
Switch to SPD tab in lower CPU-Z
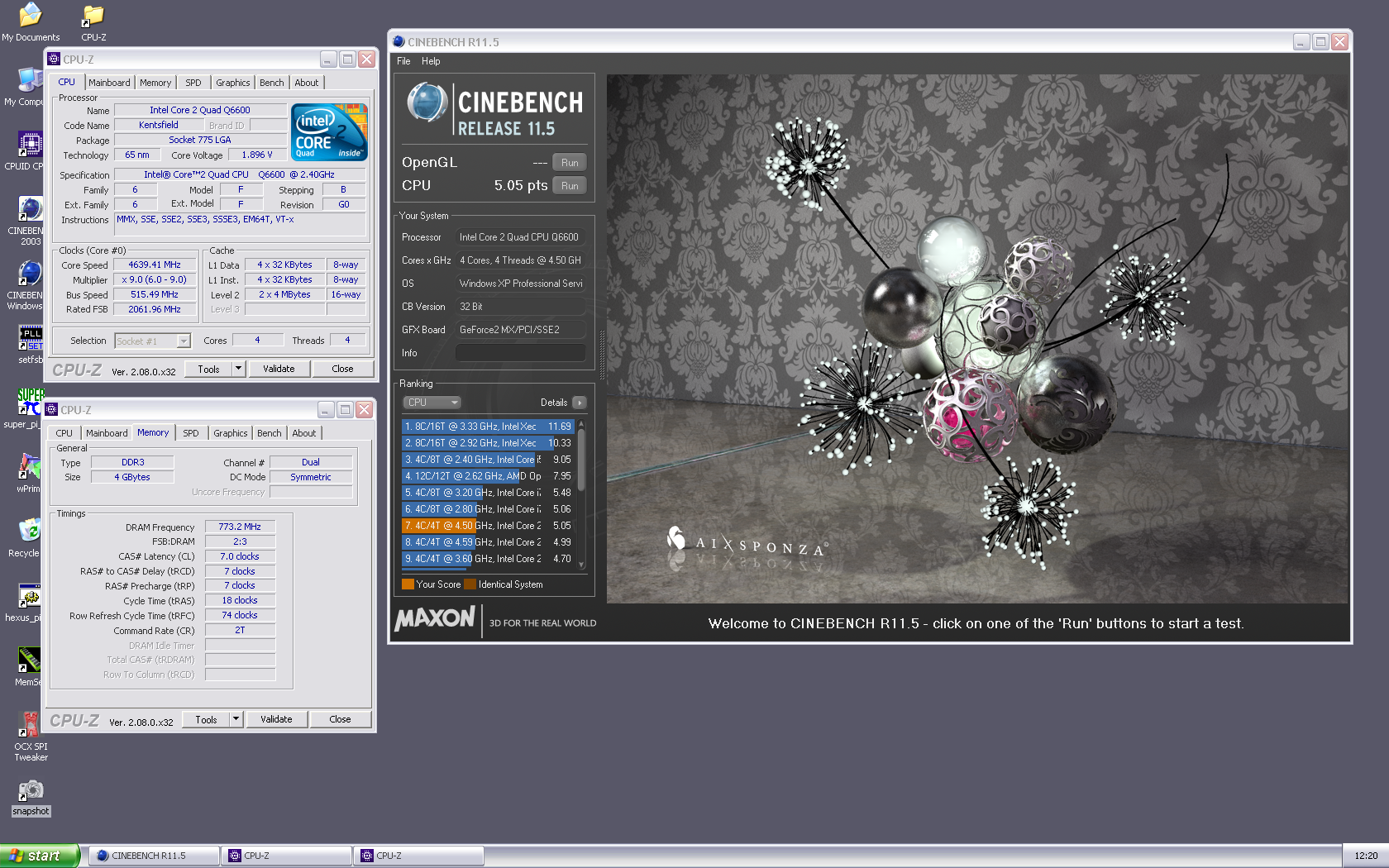pyautogui.click(x=190, y=433)
